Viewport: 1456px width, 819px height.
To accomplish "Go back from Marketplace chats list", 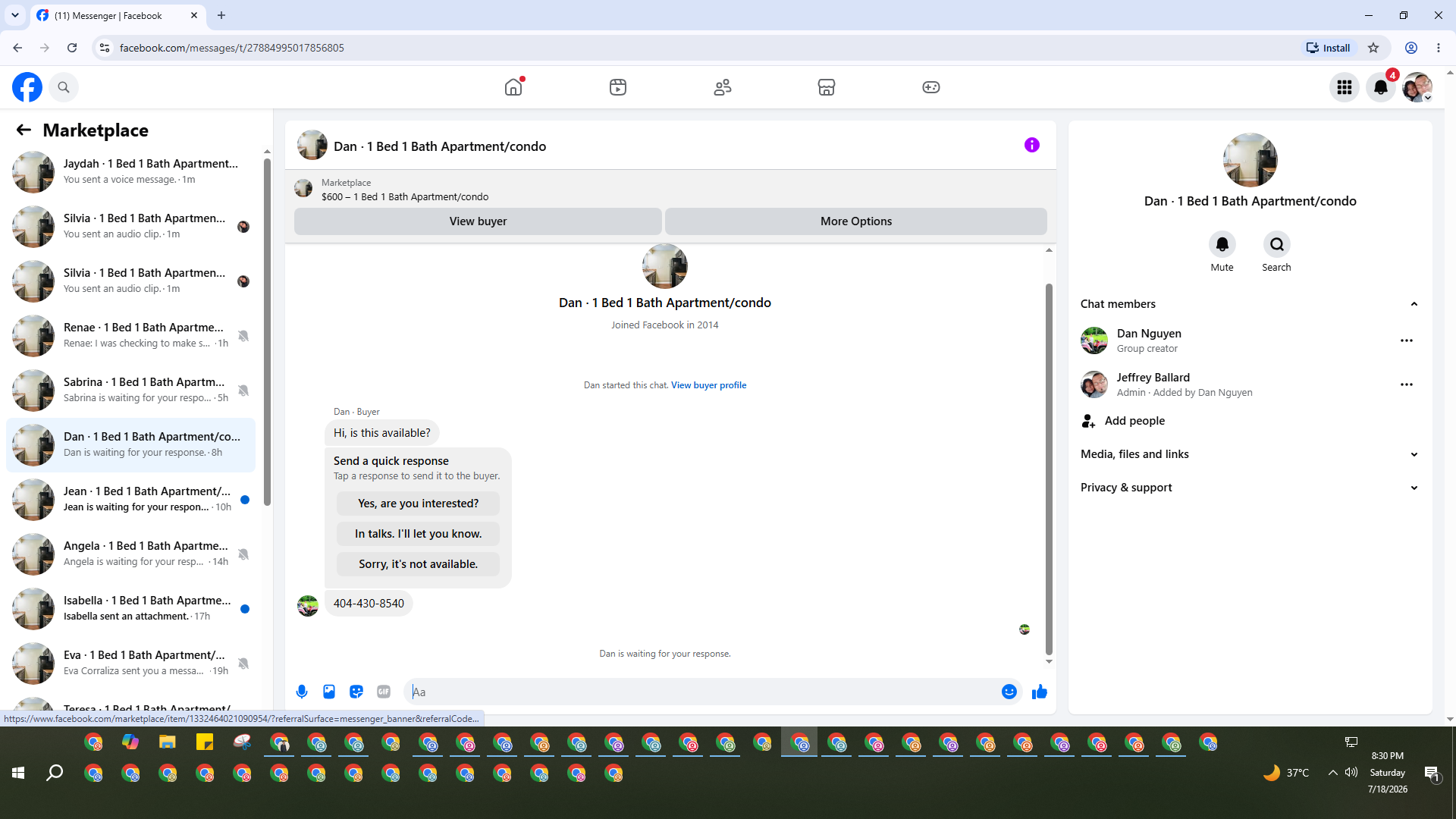I will pyautogui.click(x=24, y=130).
